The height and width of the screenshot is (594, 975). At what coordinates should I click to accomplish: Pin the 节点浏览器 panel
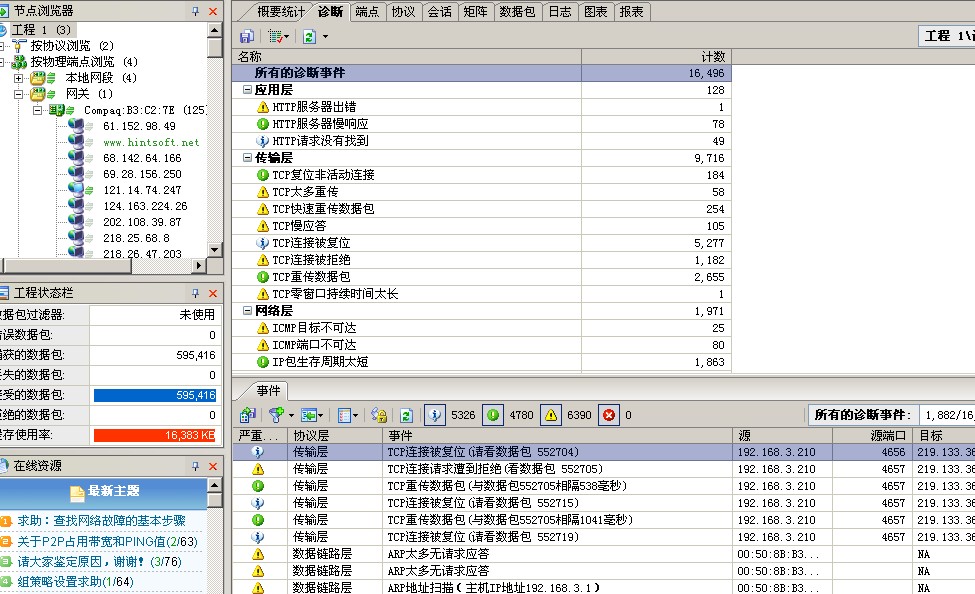coord(195,10)
